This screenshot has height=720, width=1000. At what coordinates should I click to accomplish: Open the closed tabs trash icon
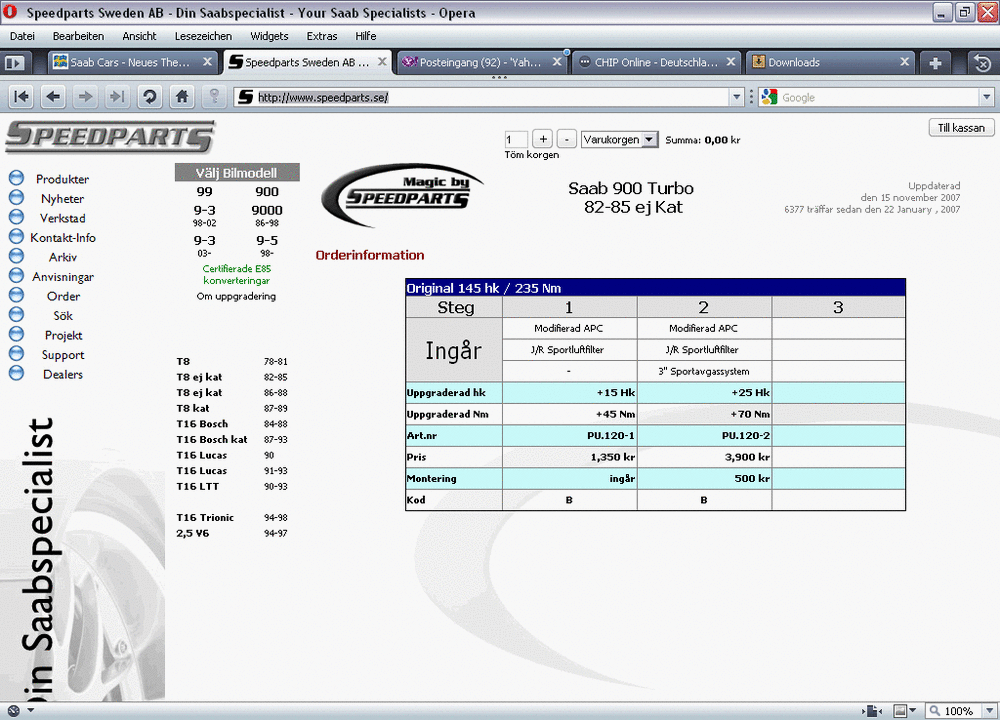(983, 62)
